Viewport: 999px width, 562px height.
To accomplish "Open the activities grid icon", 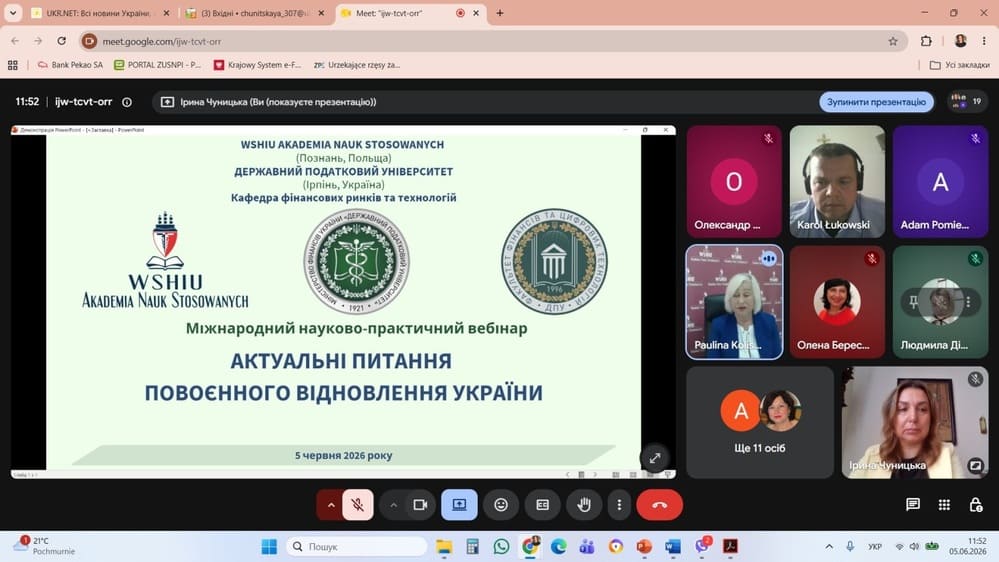I will 944,505.
